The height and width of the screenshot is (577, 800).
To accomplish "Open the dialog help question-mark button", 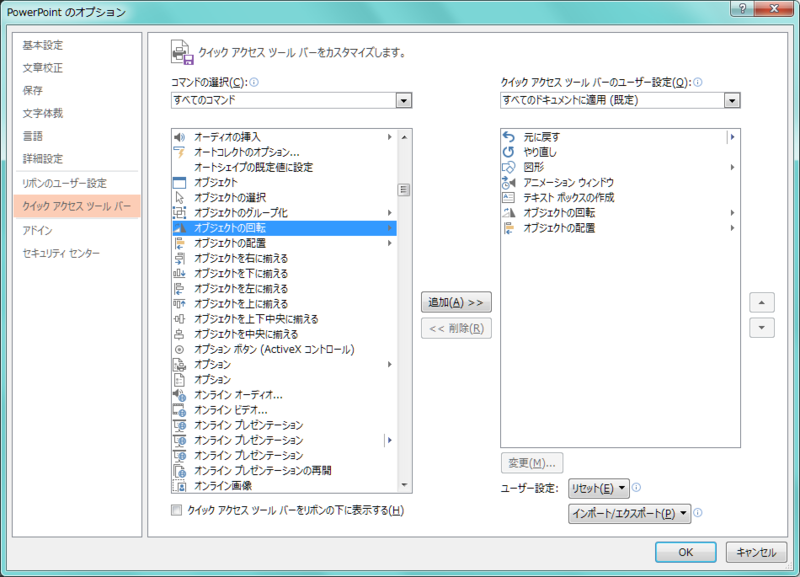I will pyautogui.click(x=742, y=9).
